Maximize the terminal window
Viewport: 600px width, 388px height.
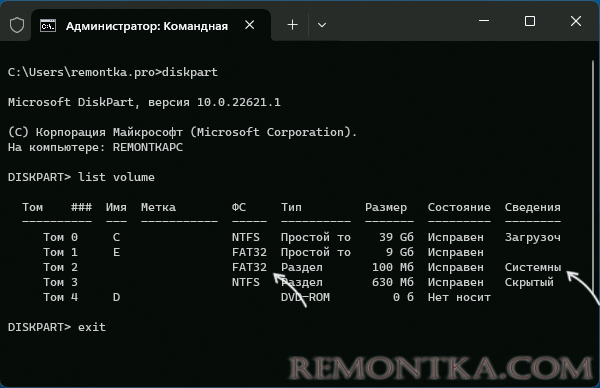coord(530,21)
